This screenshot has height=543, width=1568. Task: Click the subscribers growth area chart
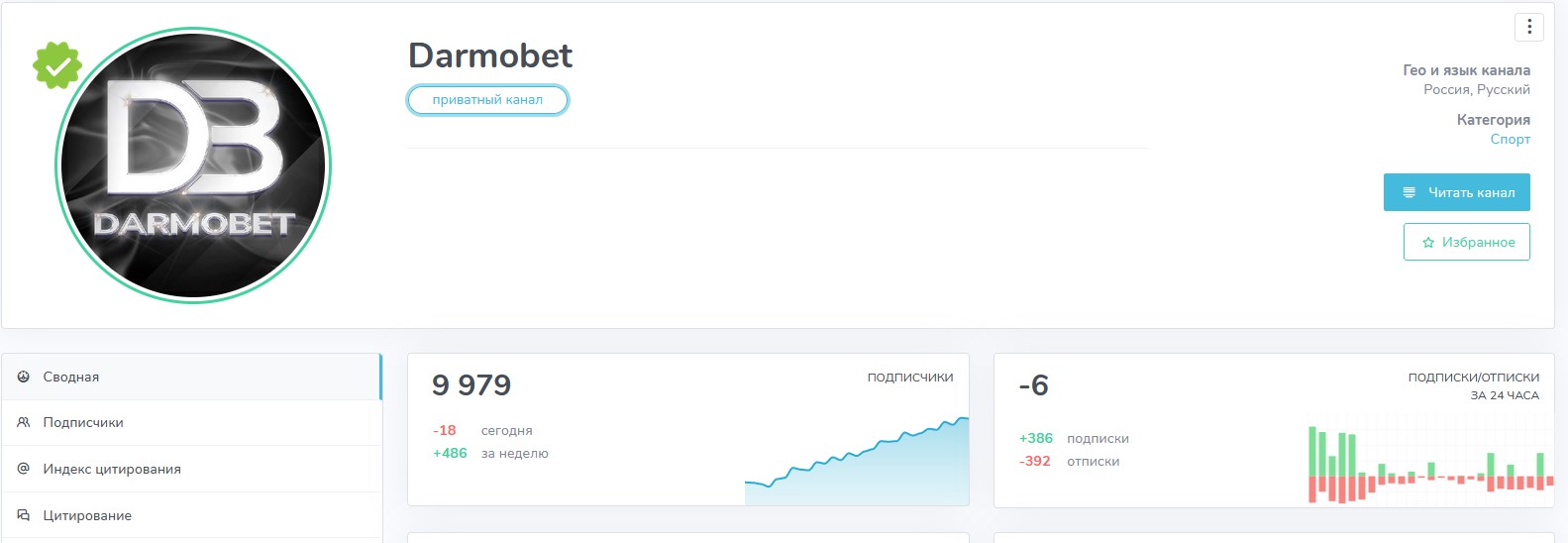click(857, 464)
